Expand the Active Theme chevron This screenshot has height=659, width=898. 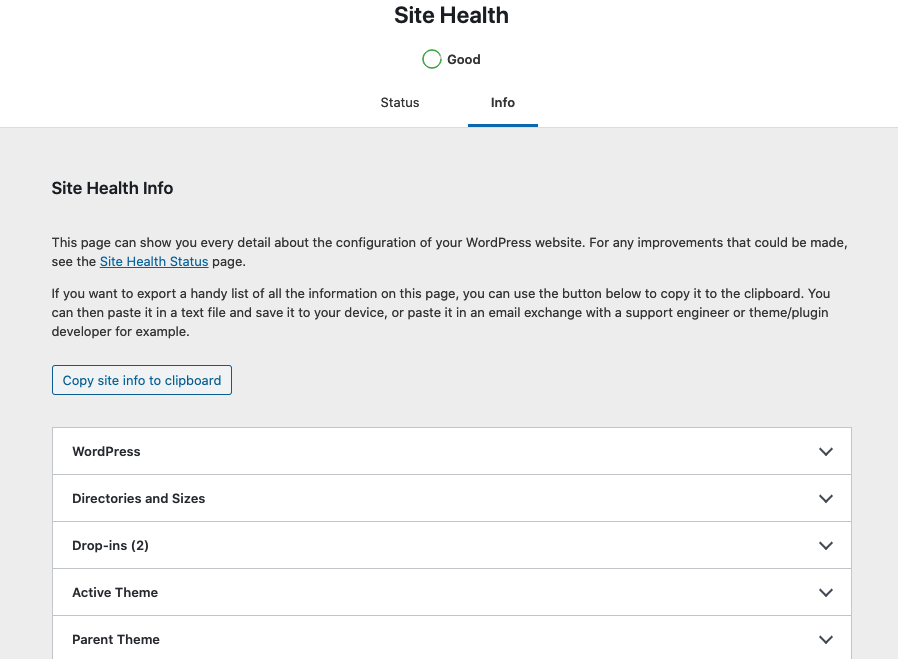(825, 593)
